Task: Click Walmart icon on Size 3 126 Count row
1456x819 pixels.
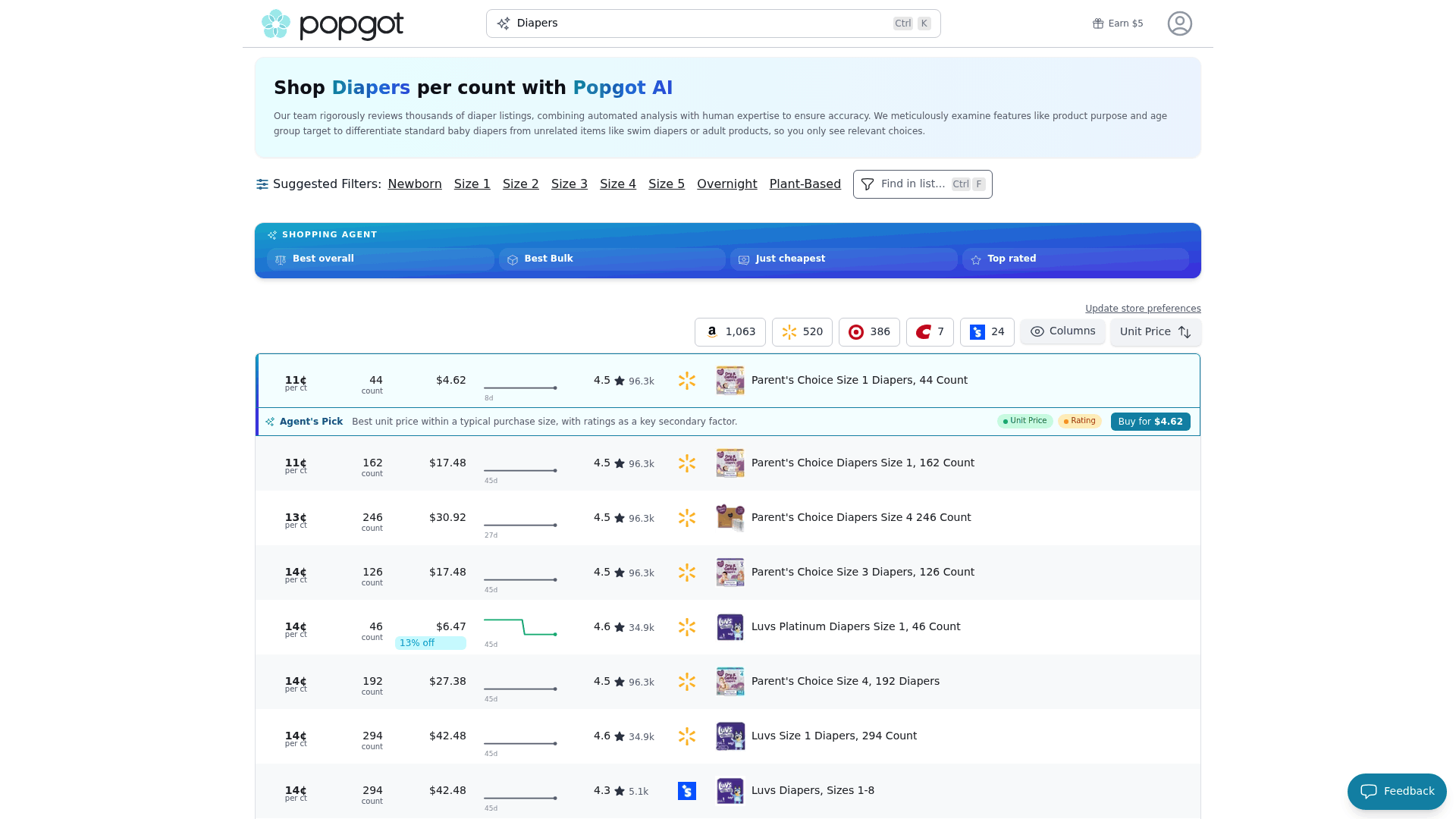Action: [x=687, y=573]
